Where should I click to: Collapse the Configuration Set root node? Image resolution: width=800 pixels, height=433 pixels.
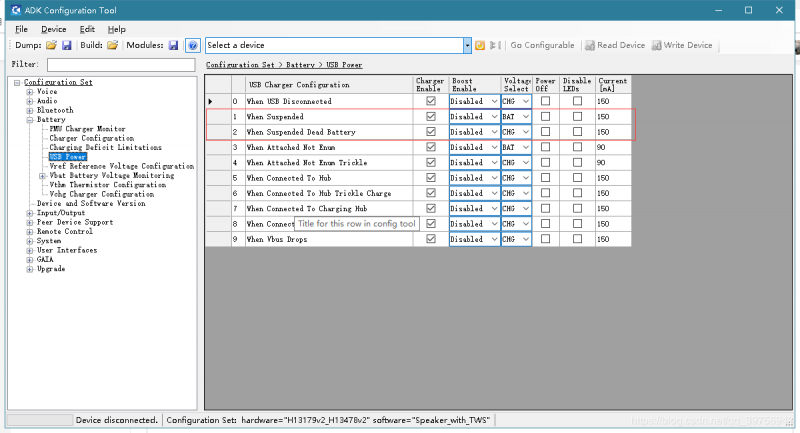(17, 82)
